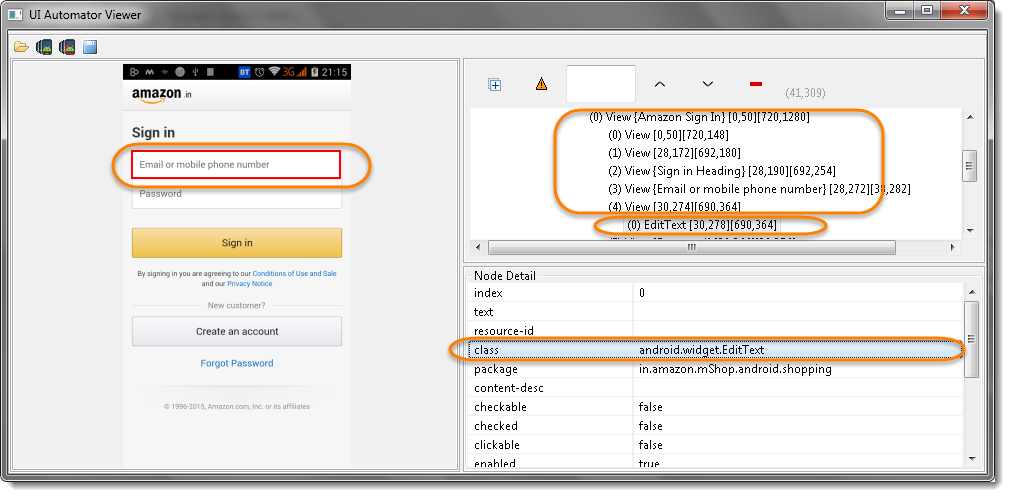Select the clickable row in Node Detail
Viewport: 1010px width, 497px height.
tap(716, 445)
